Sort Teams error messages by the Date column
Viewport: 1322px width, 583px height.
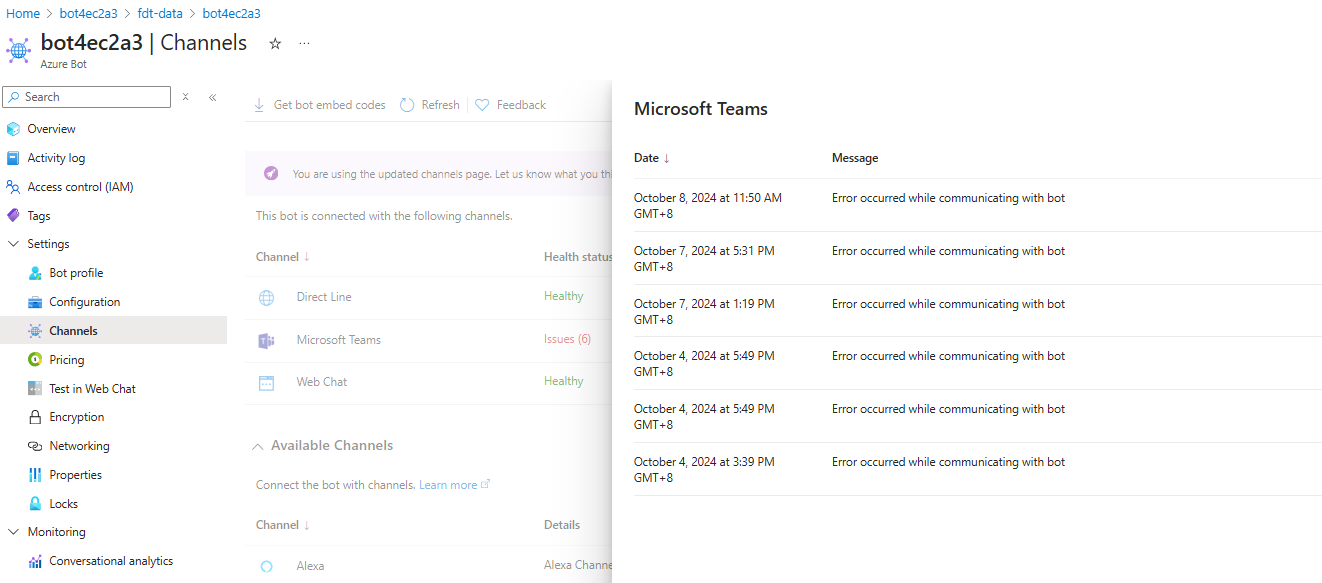click(x=652, y=158)
